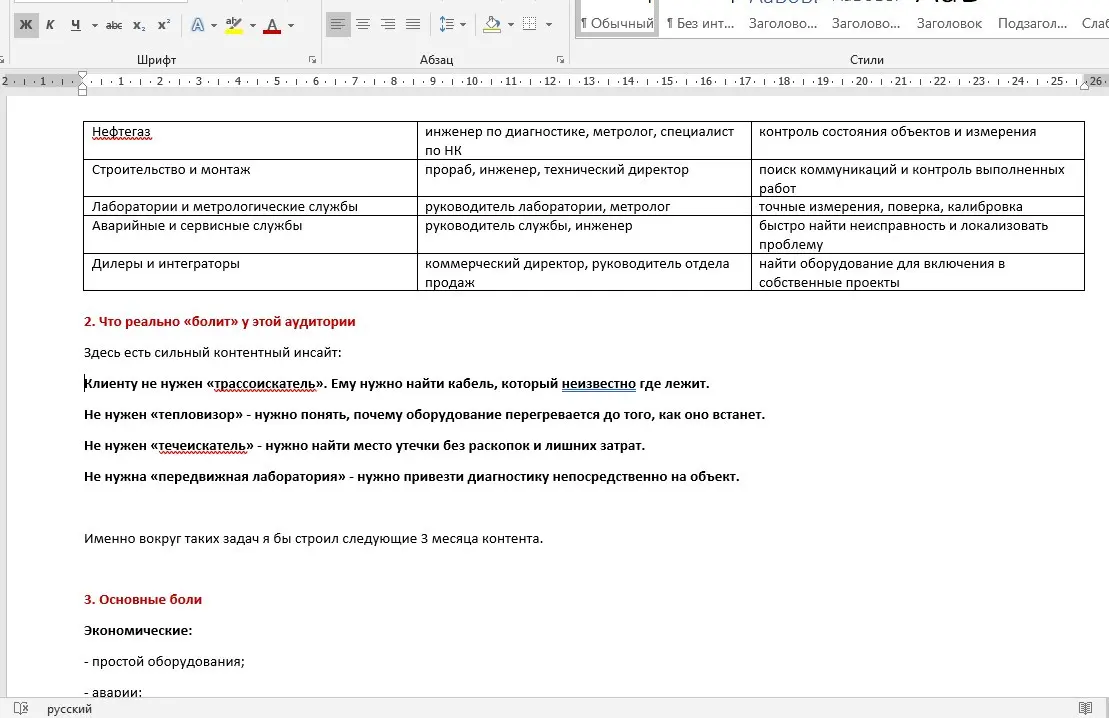This screenshot has height=718, width=1109.
Task: Apply paragraph shading fill
Action: pos(492,25)
